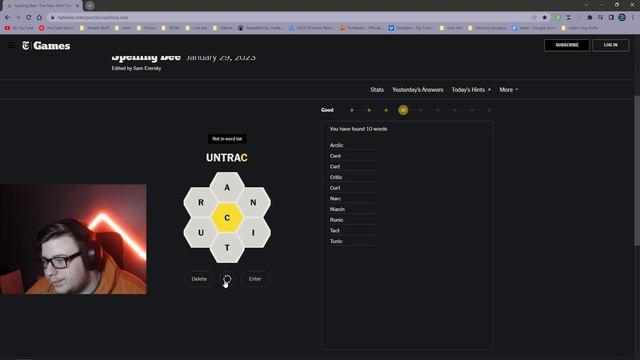Select the found word Runic
Image resolution: width=640 pixels, height=360 pixels.
[x=336, y=220]
